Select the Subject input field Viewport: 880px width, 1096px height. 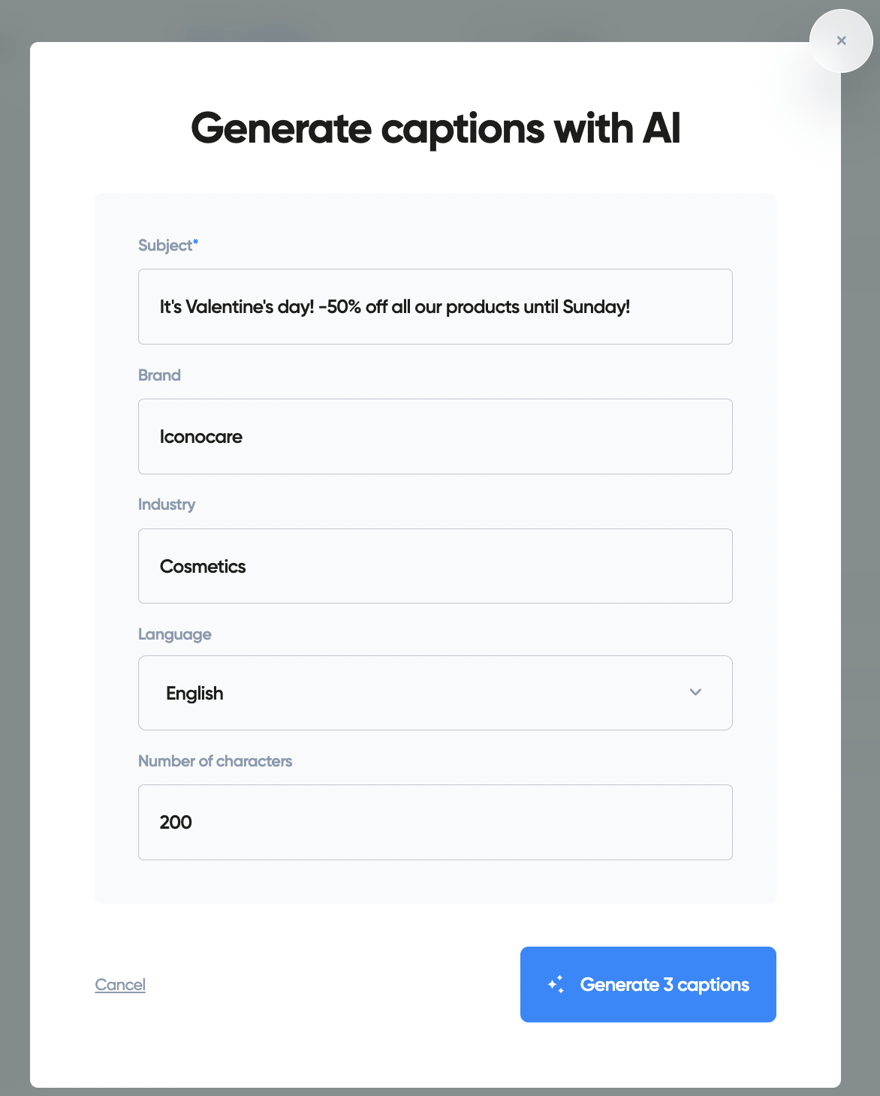[x=435, y=306]
